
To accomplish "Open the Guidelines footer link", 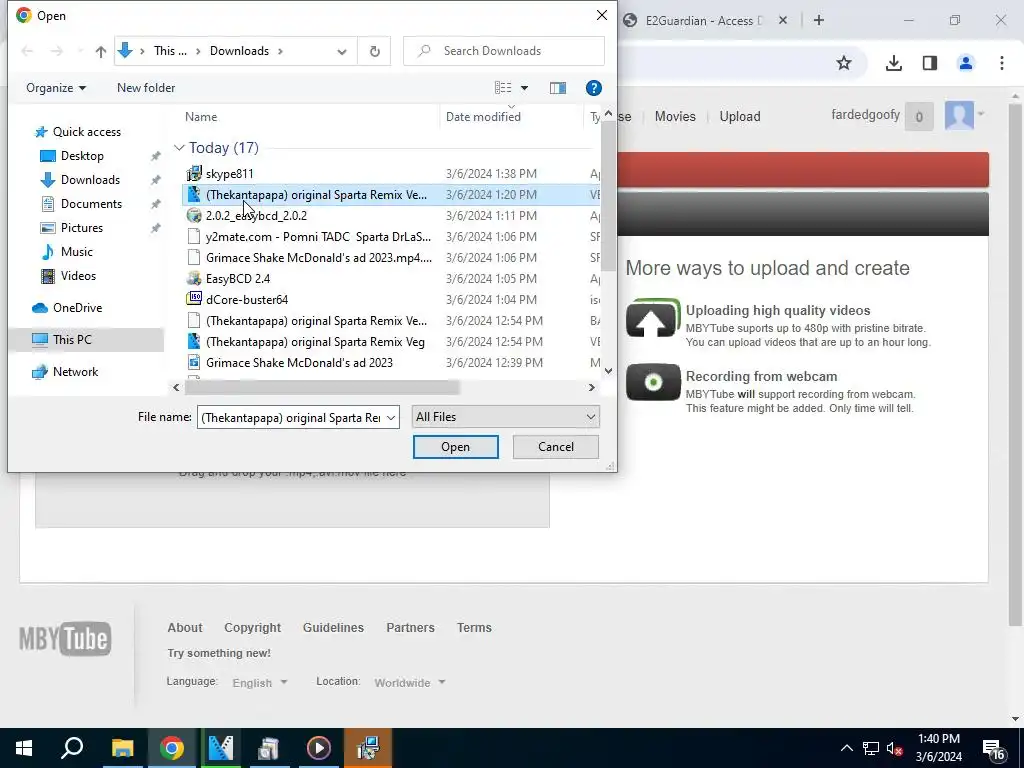I will [333, 628].
